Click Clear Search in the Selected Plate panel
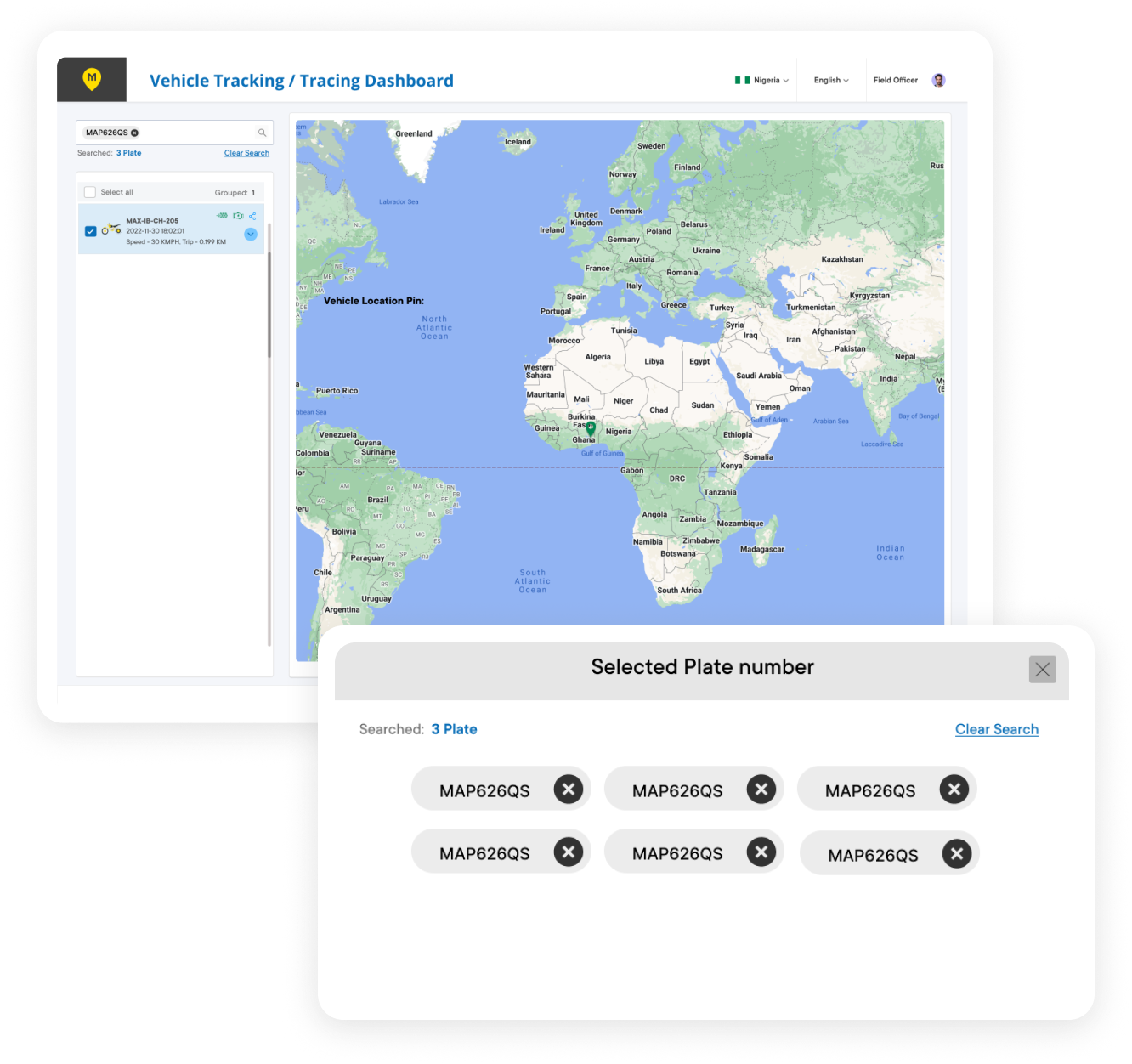Screen dimensions: 1132x1064 (x=996, y=729)
